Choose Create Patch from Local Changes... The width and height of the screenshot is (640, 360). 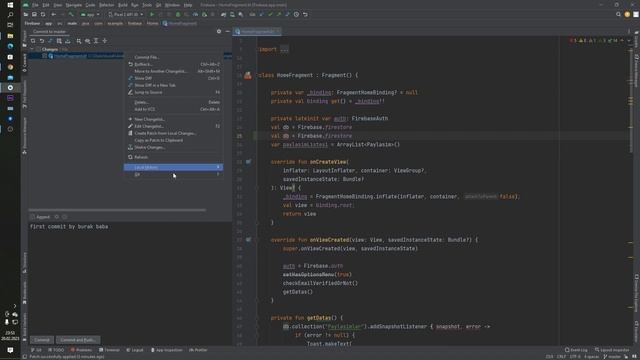pos(173,133)
